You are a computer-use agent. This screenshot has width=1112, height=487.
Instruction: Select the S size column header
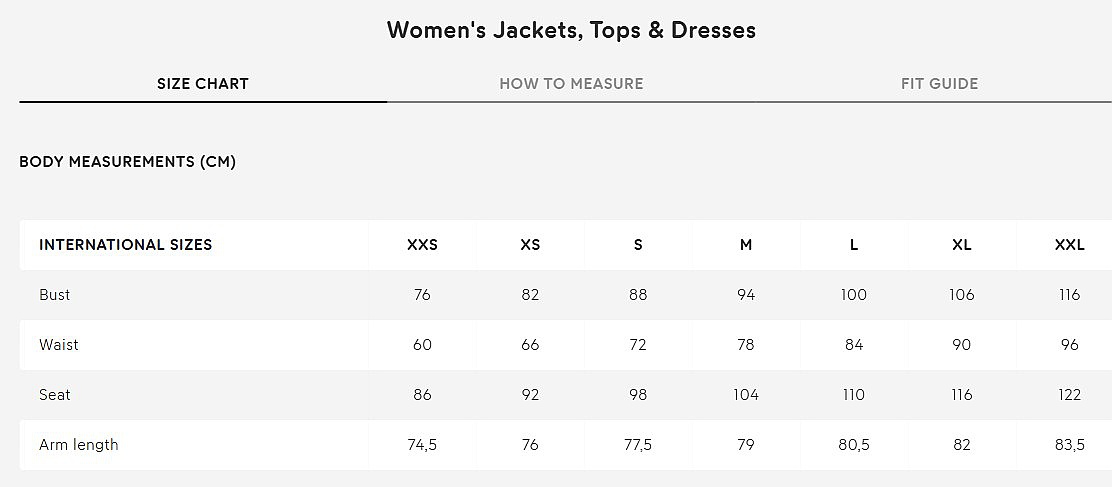638,245
